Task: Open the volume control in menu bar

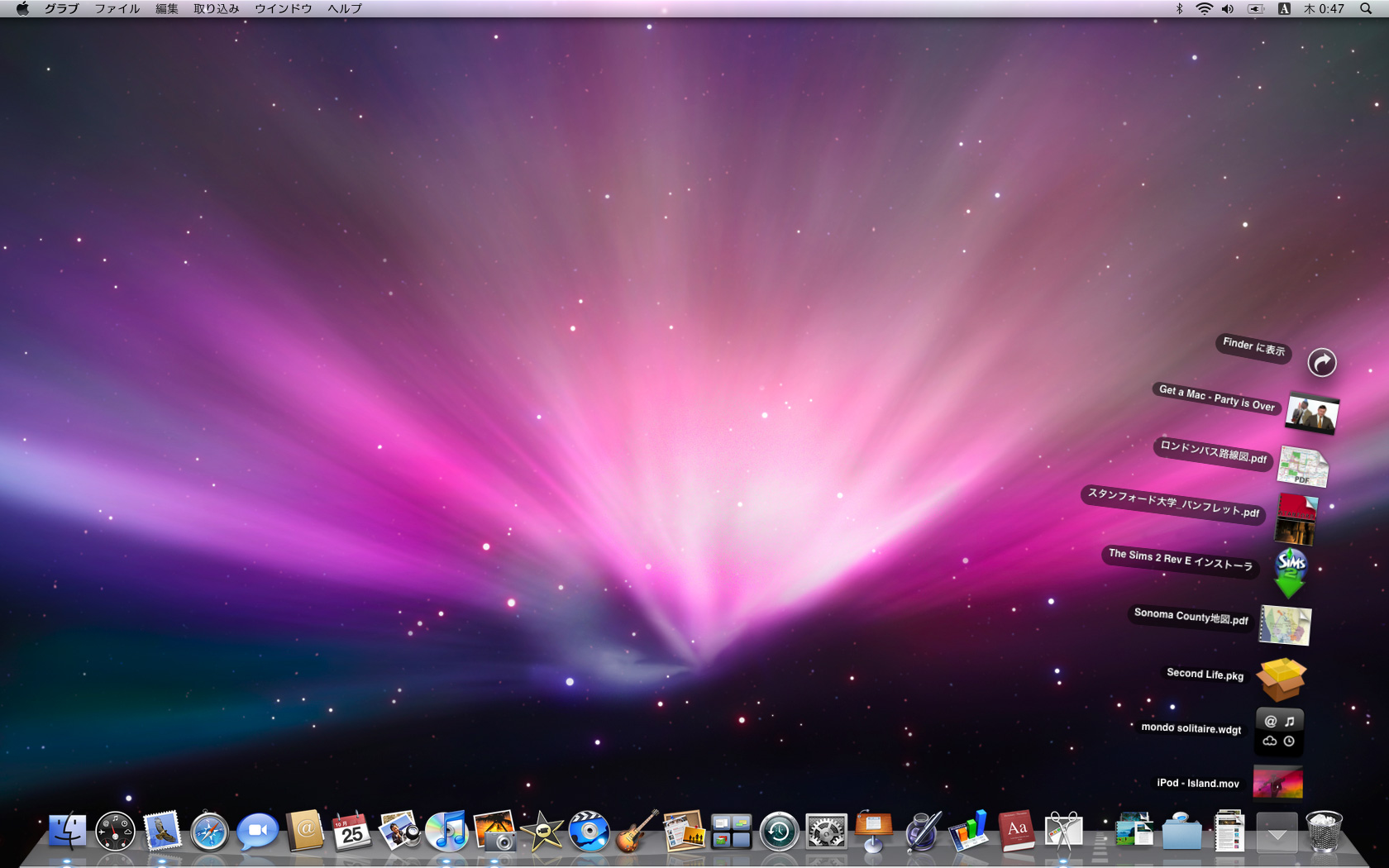Action: point(1228,9)
